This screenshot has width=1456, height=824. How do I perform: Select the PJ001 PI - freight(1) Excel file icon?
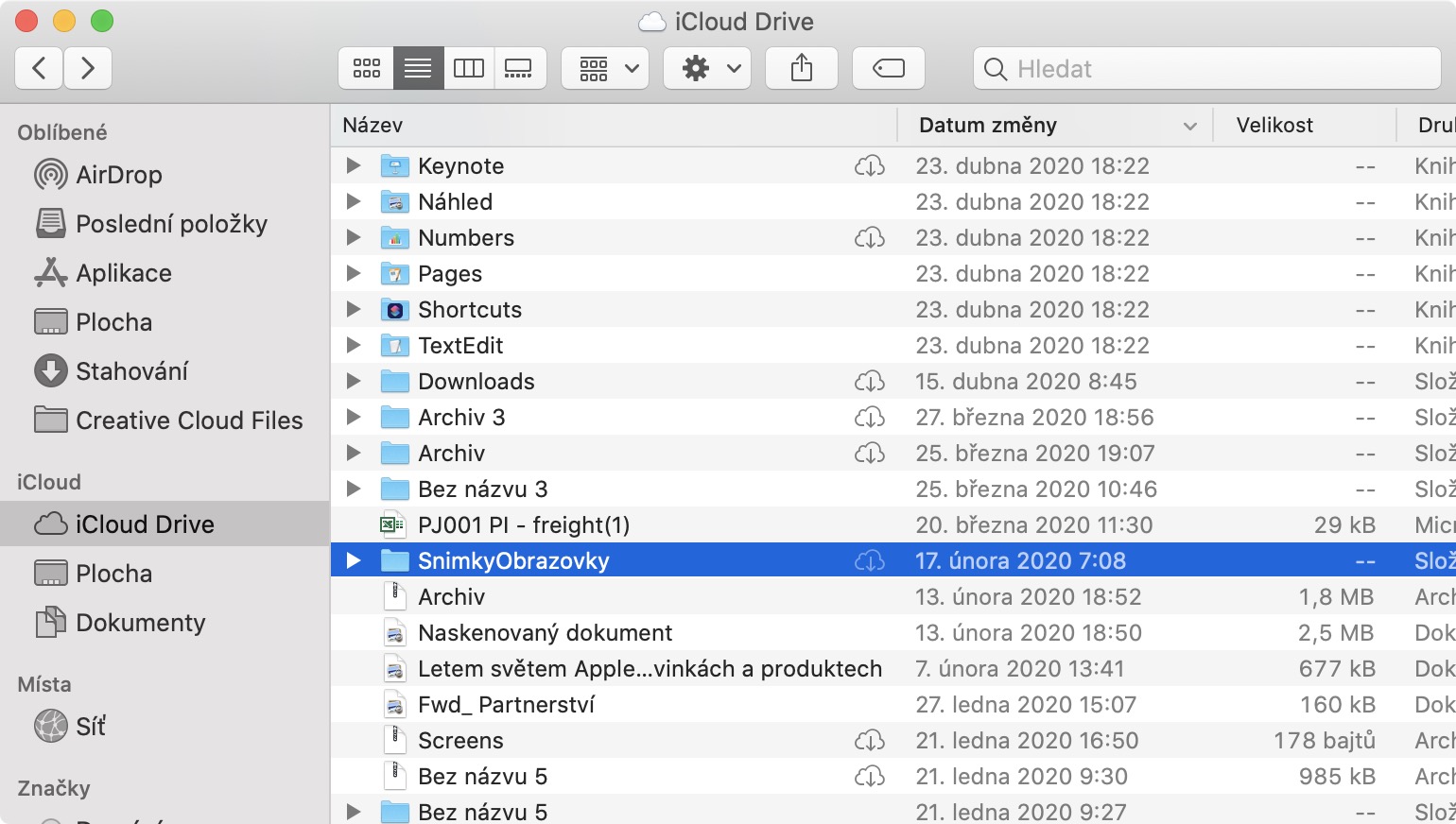(x=394, y=524)
